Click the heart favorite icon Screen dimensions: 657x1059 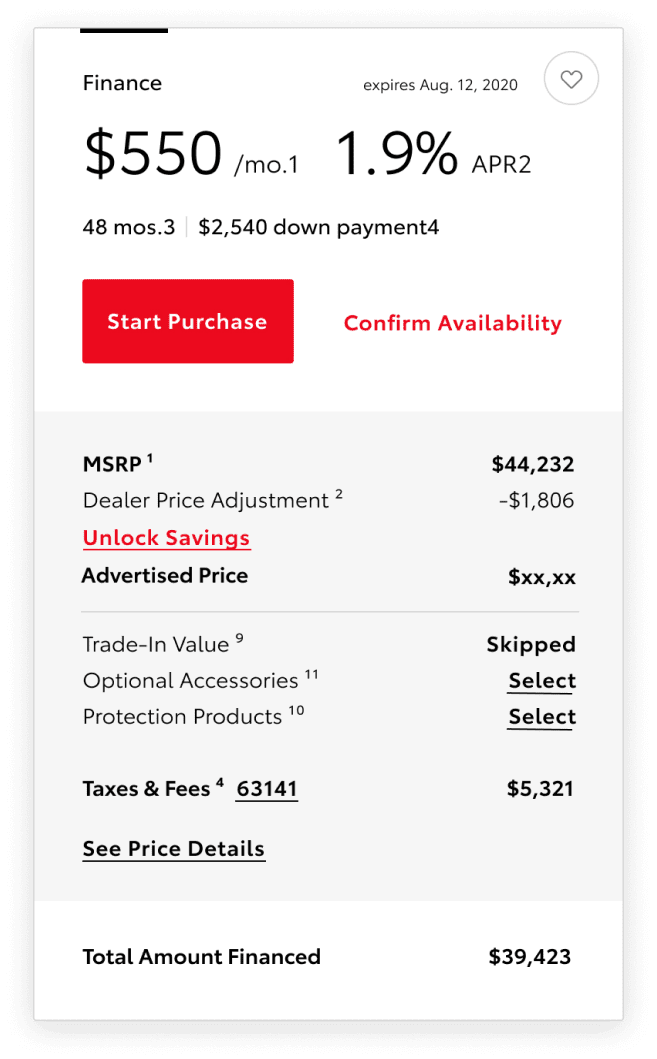pos(571,79)
